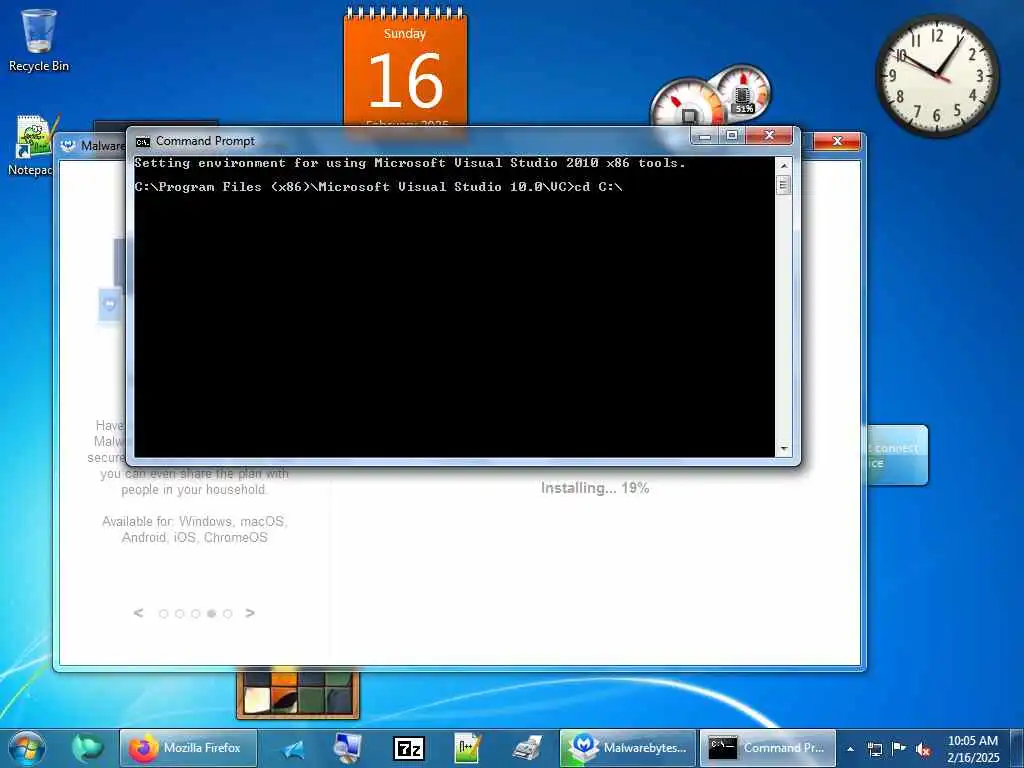Click the picture puzzle gadget
Screen dimensions: 1024x768
click(298, 695)
